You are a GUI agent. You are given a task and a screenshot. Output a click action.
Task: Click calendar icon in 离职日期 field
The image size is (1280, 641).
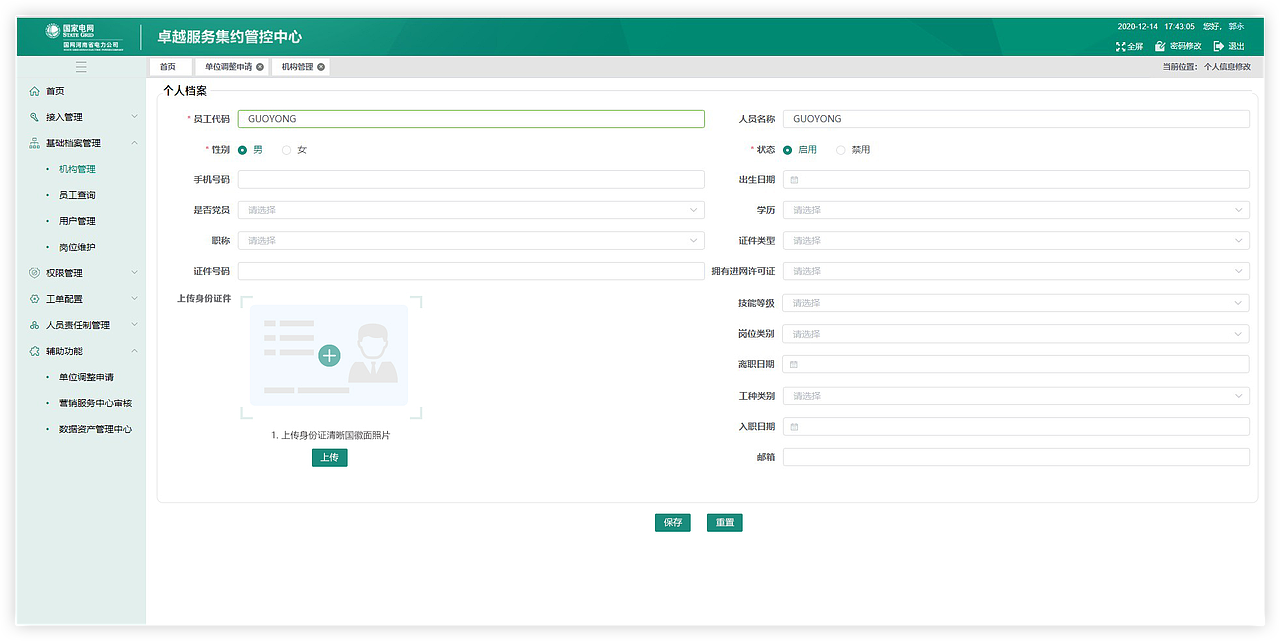pyautogui.click(x=794, y=365)
